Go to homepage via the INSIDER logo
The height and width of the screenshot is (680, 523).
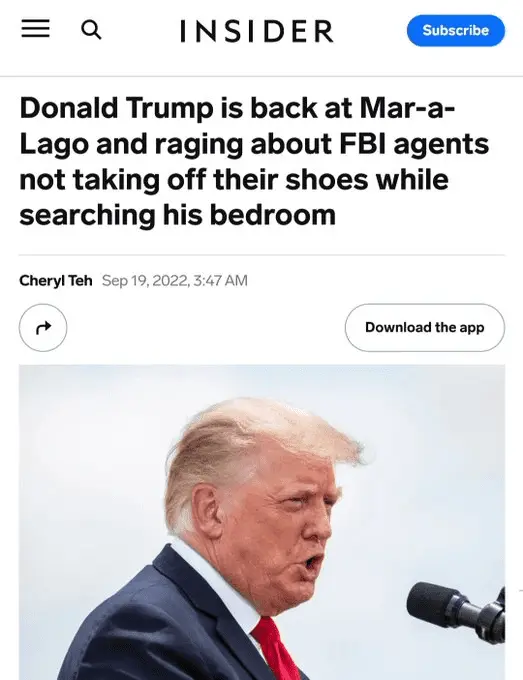(257, 31)
